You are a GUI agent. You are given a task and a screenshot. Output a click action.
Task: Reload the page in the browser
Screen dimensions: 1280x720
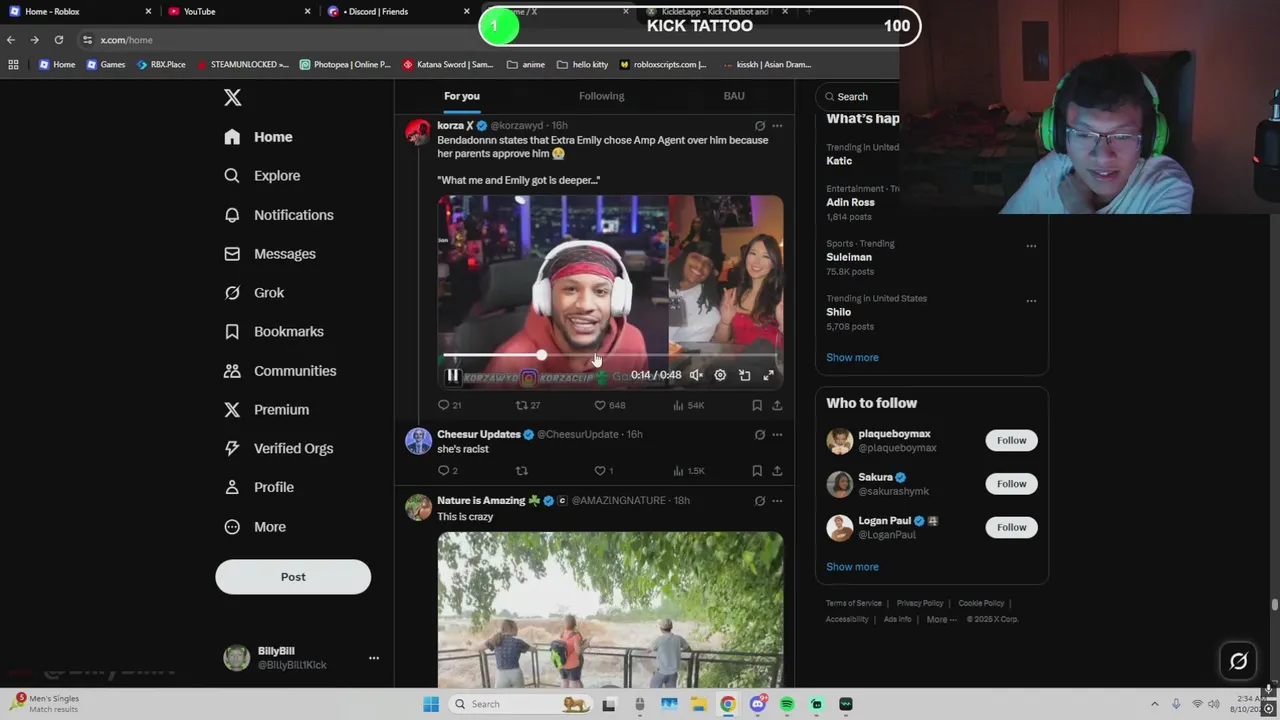[59, 40]
